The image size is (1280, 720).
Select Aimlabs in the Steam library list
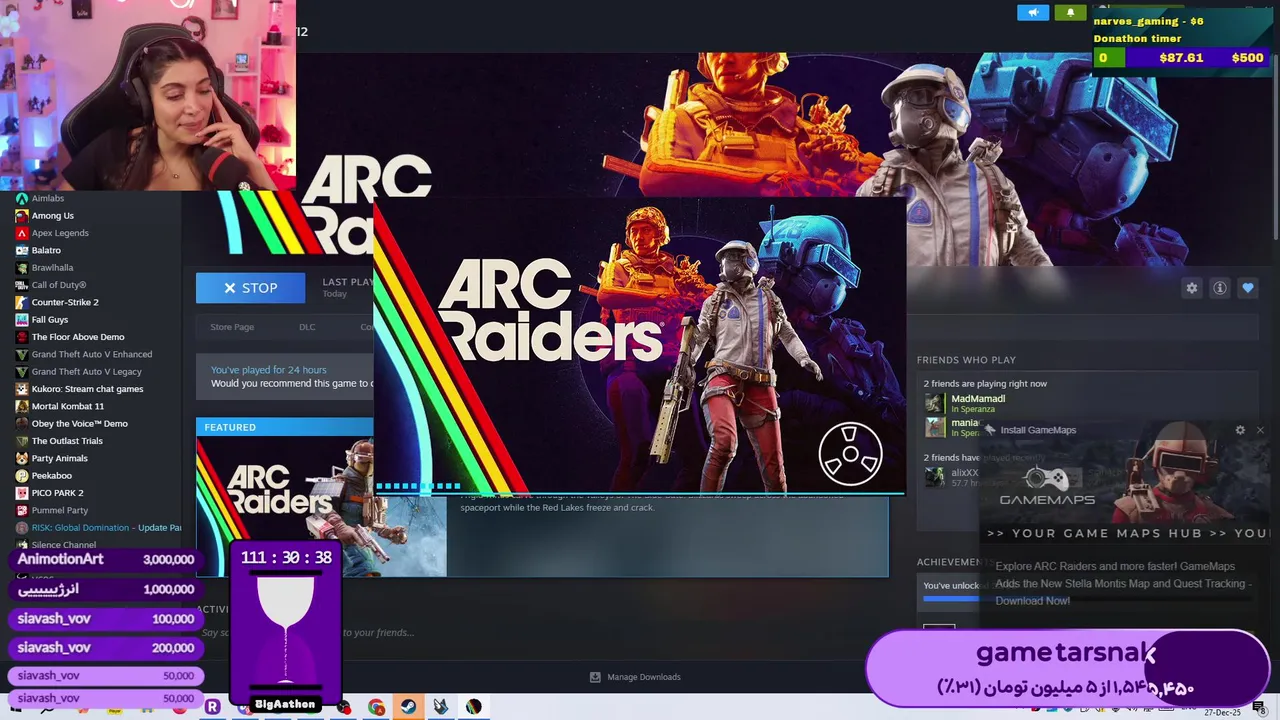[x=47, y=198]
